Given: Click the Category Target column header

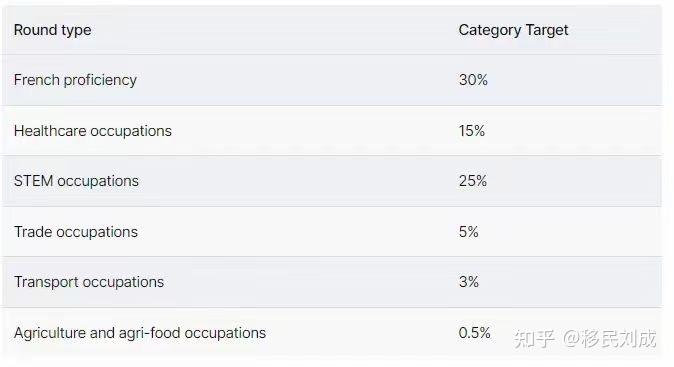Looking at the screenshot, I should tap(513, 30).
